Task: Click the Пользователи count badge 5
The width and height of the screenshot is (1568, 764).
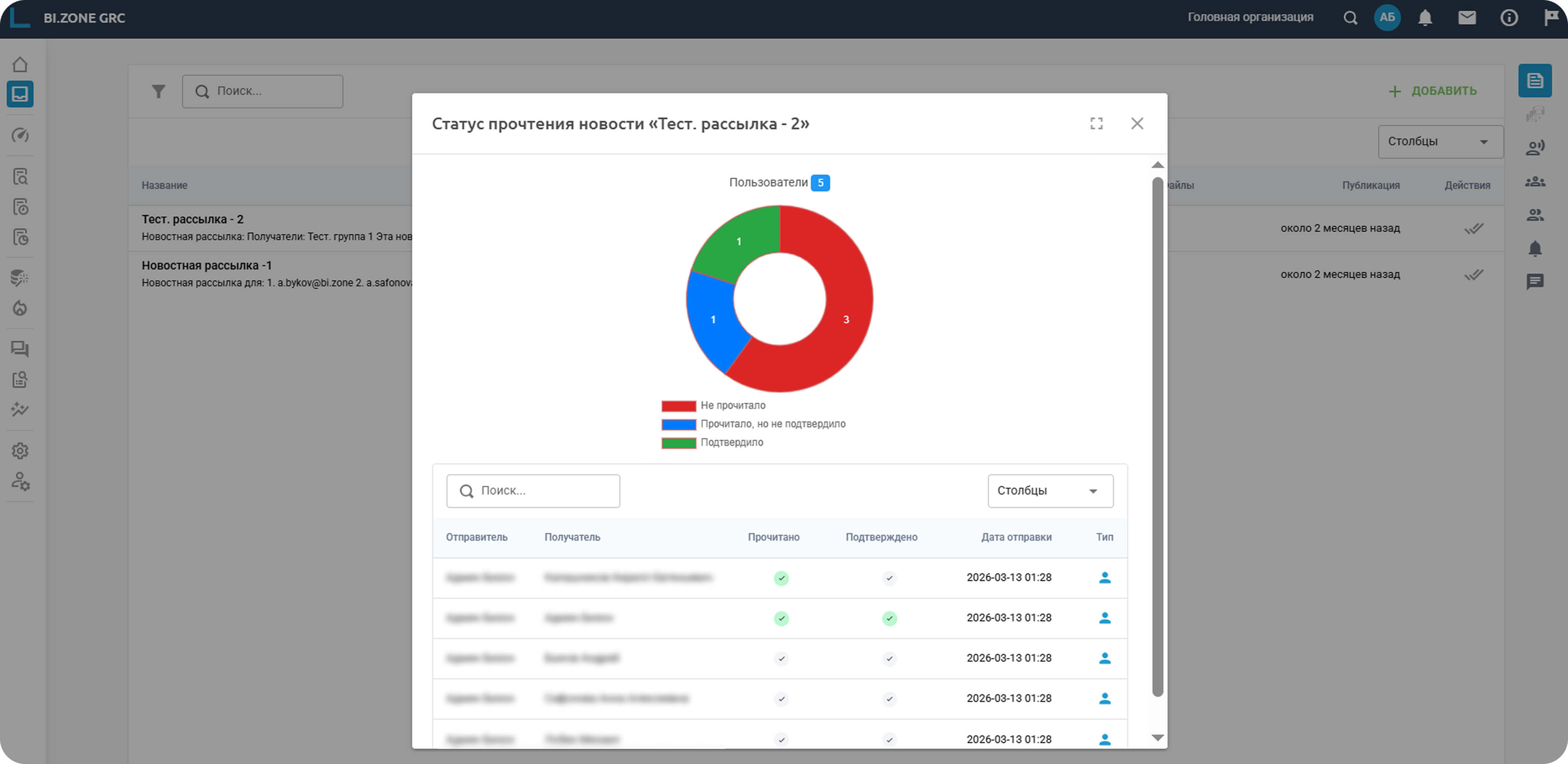Action: [820, 183]
